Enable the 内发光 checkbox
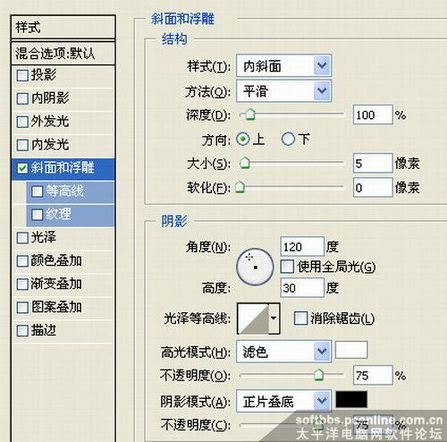 click(x=22, y=145)
